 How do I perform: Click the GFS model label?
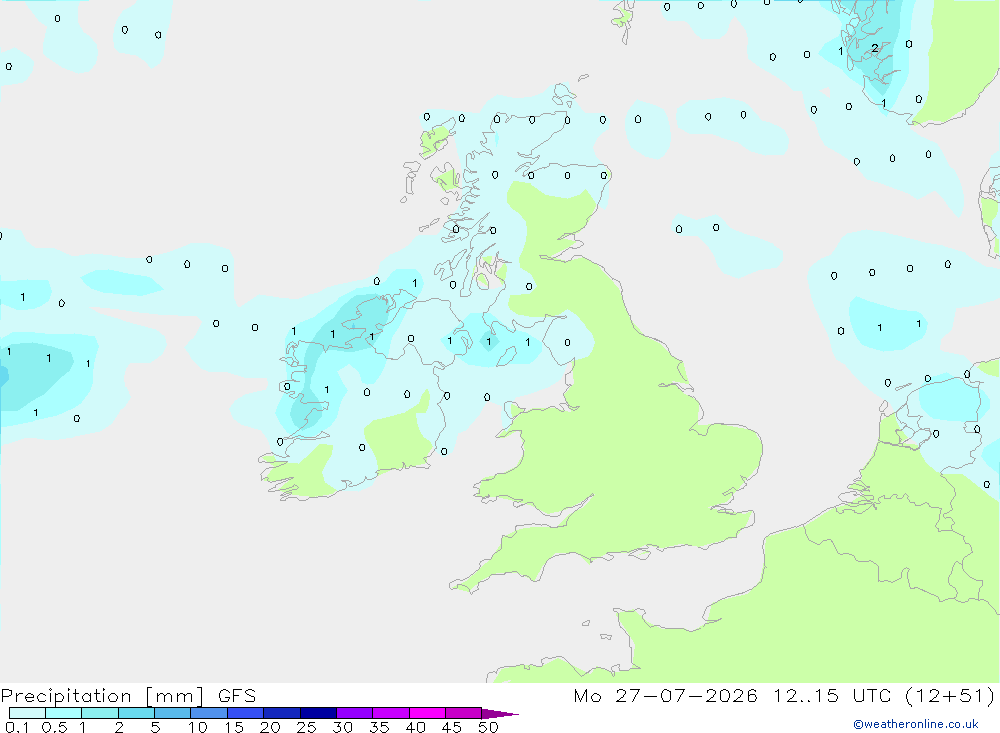coord(237,696)
